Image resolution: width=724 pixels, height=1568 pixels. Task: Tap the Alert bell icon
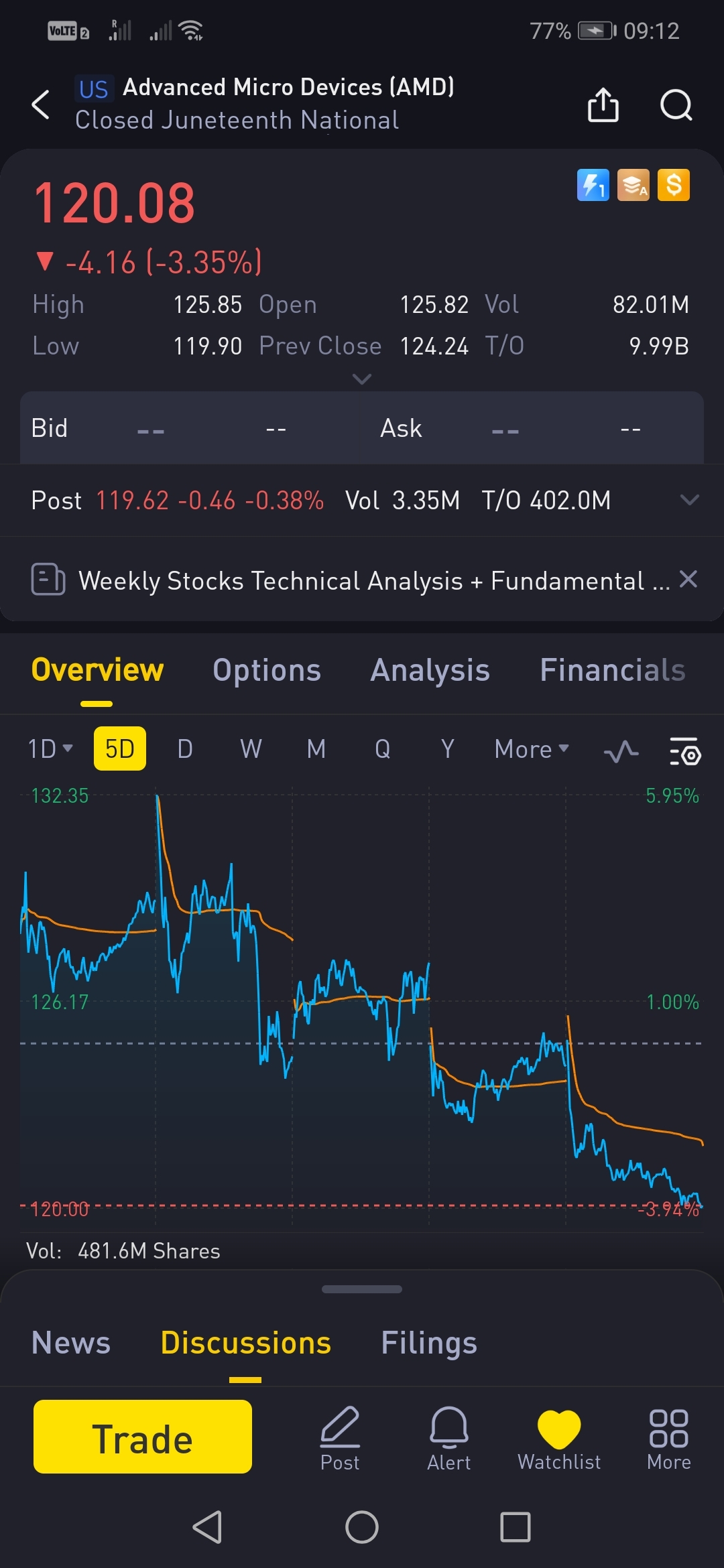449,1438
